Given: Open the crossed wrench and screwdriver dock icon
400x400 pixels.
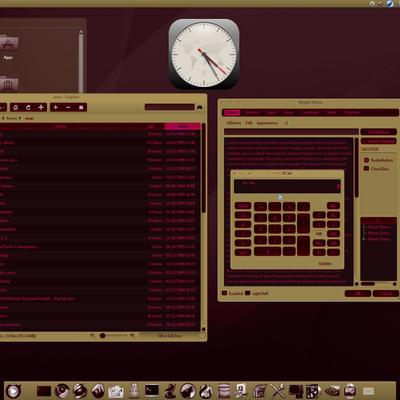Looking at the screenshot, I should point(278,391).
